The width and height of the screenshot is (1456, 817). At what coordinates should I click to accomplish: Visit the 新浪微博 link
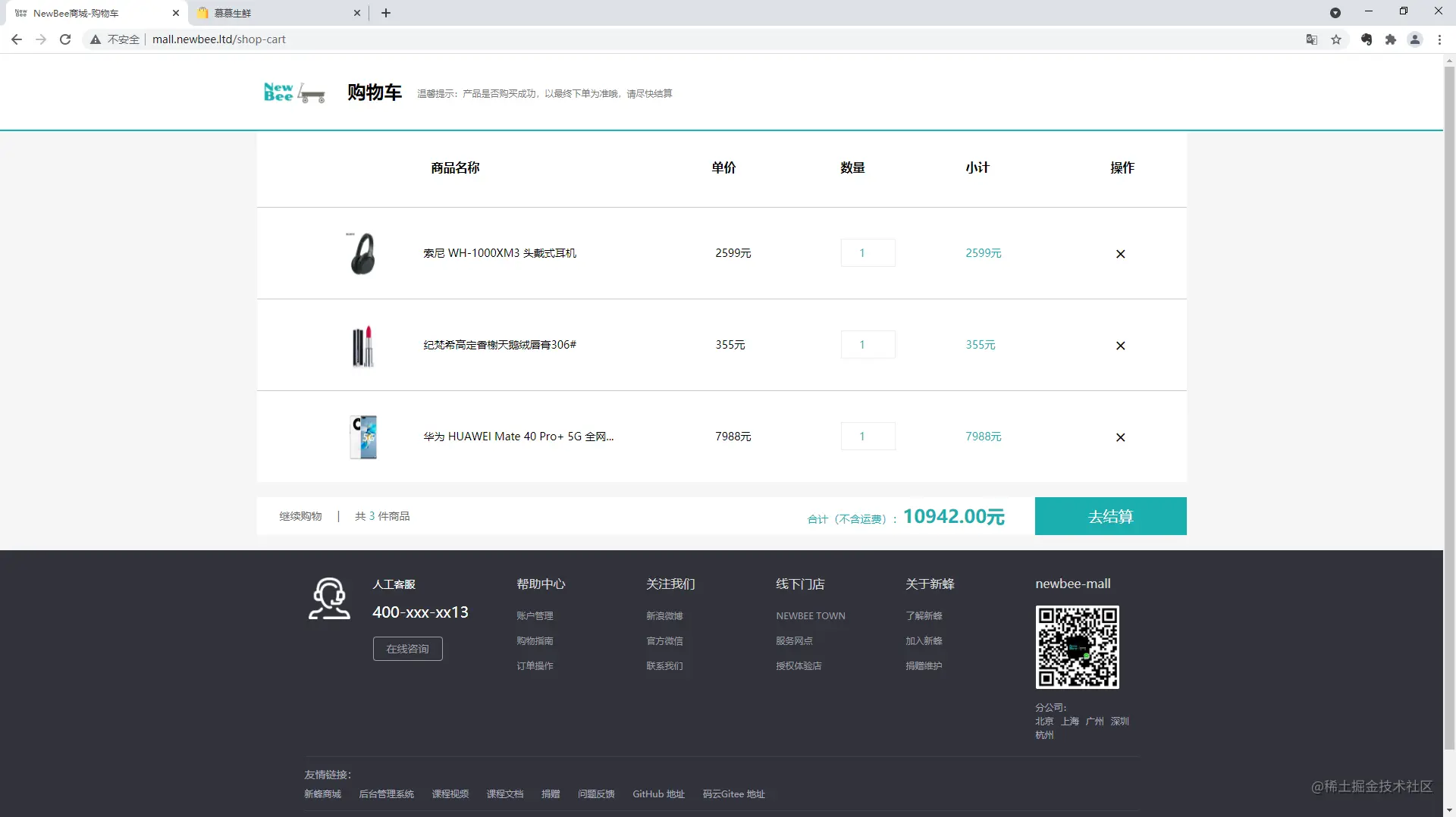pyautogui.click(x=664, y=616)
